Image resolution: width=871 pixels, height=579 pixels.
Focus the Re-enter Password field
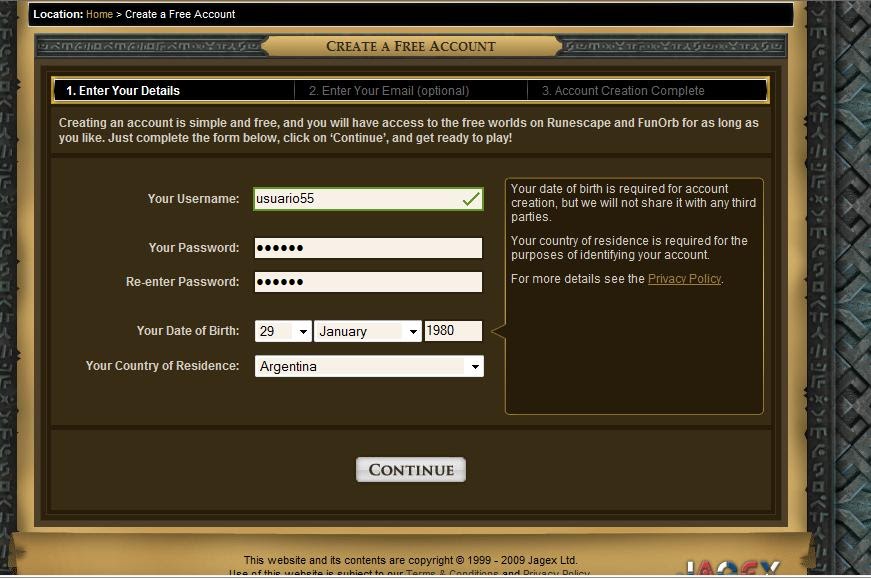coord(368,282)
